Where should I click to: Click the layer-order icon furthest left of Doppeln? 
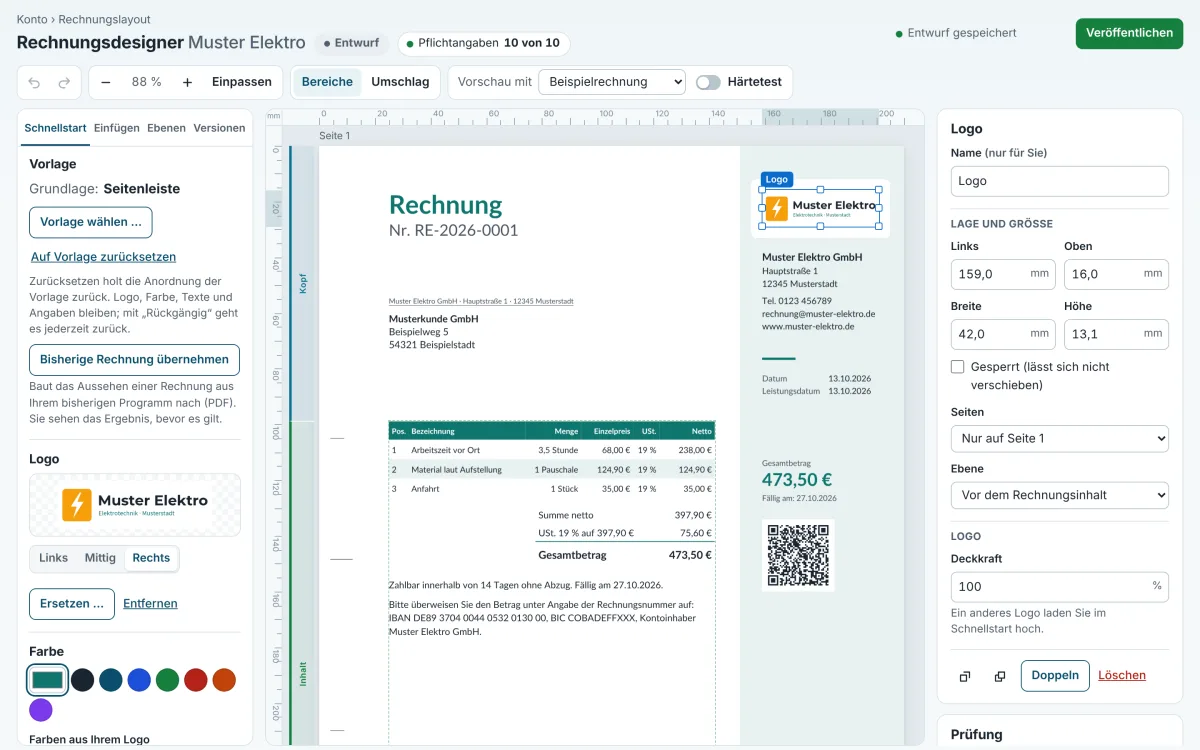point(965,676)
